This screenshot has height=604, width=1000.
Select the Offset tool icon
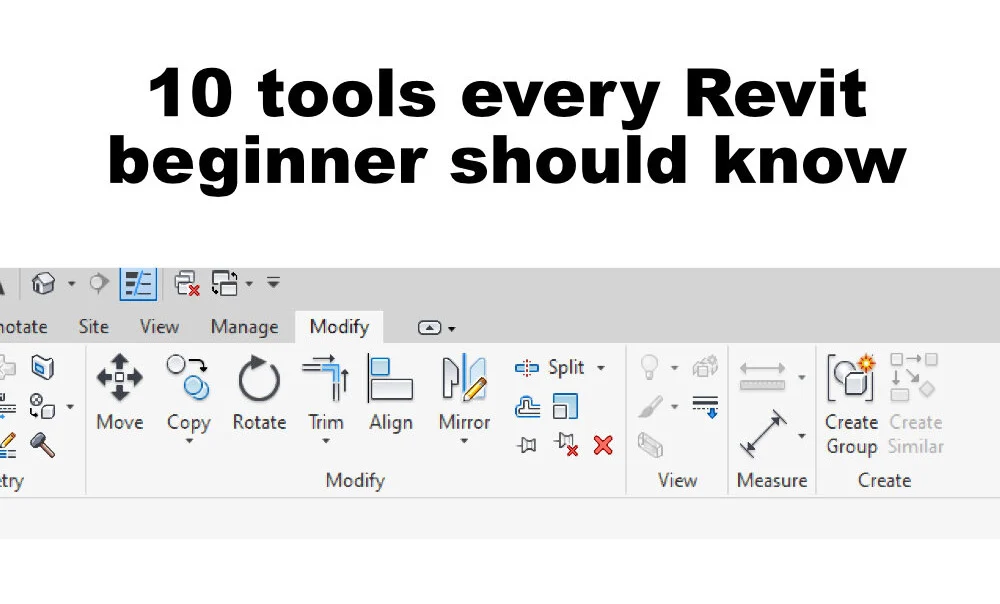click(x=527, y=406)
